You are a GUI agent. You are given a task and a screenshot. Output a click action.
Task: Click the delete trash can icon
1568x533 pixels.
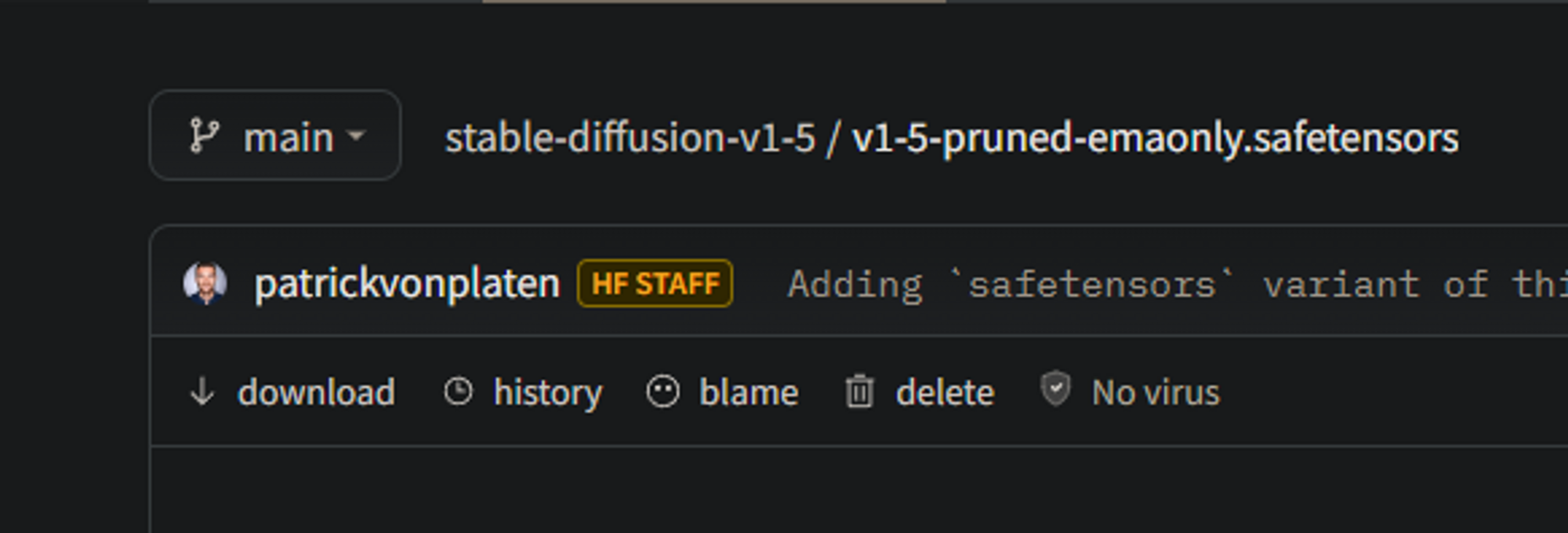(859, 391)
